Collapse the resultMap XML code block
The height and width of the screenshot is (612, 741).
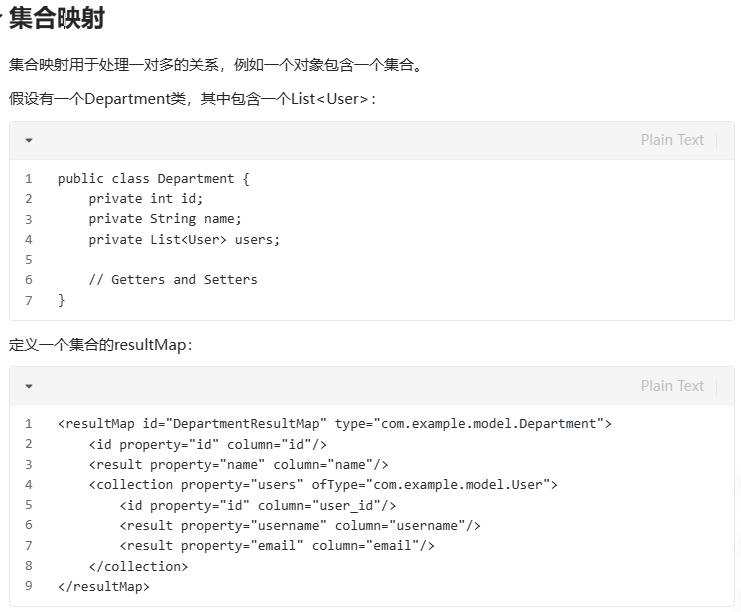pos(29,387)
